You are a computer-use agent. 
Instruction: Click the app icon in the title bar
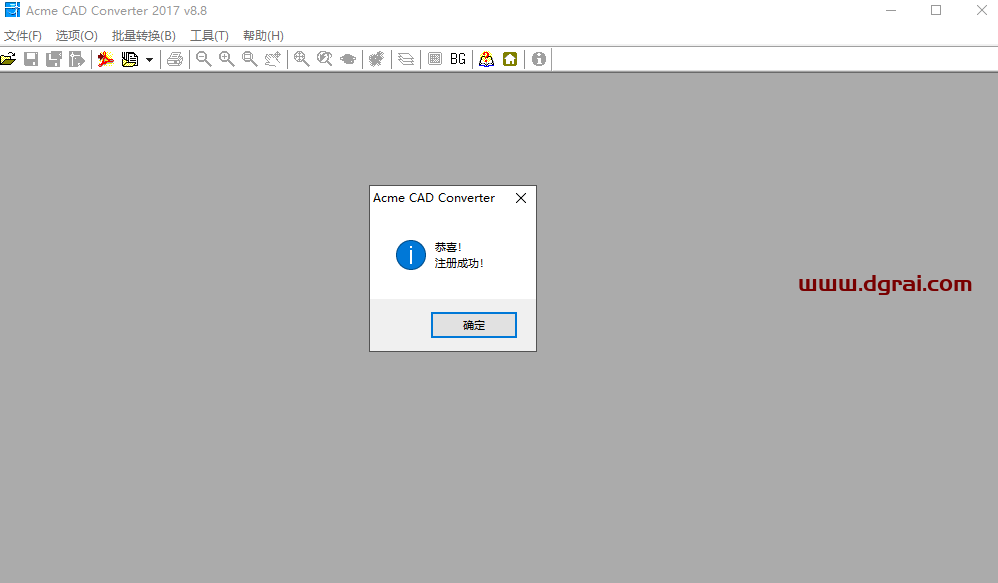point(12,10)
